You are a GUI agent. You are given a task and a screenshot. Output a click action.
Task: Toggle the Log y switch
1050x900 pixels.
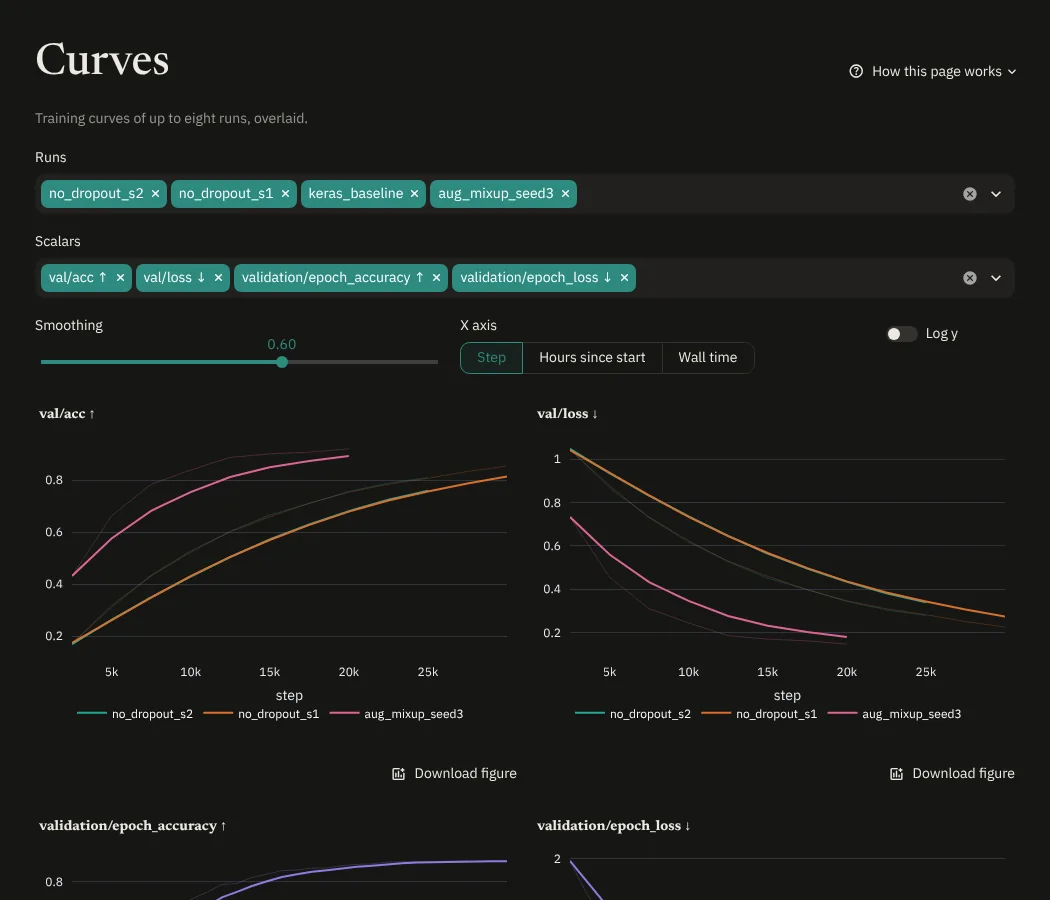[x=901, y=333]
